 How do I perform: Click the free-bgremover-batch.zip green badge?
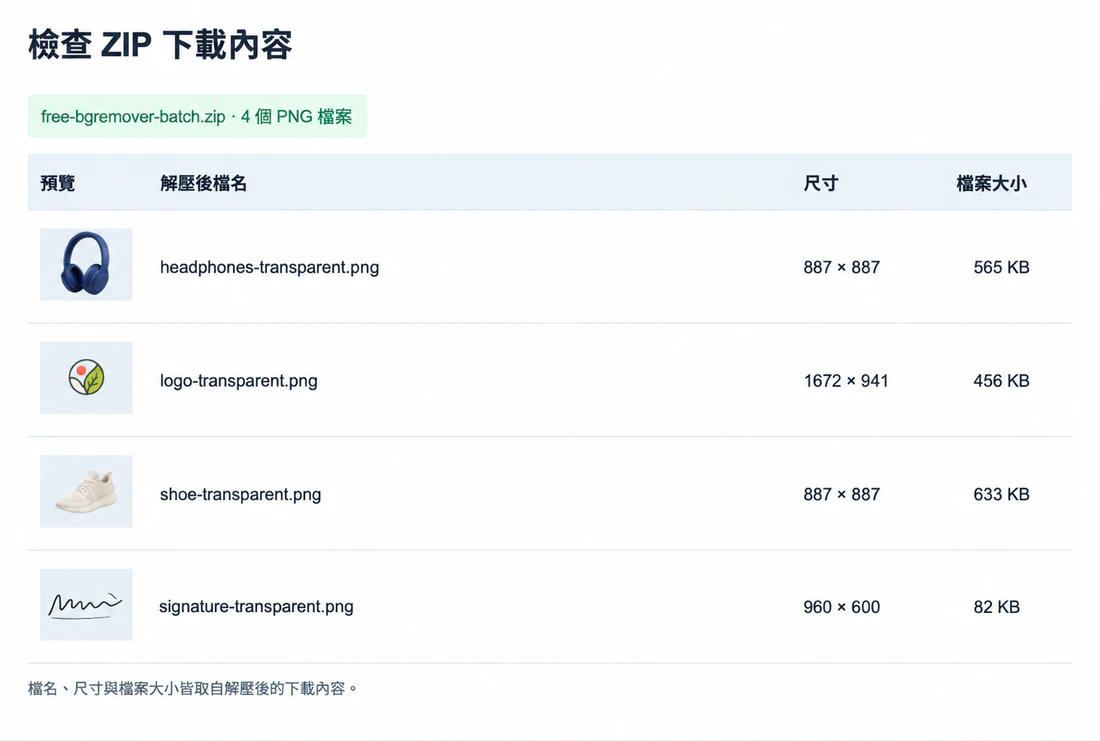tap(197, 116)
